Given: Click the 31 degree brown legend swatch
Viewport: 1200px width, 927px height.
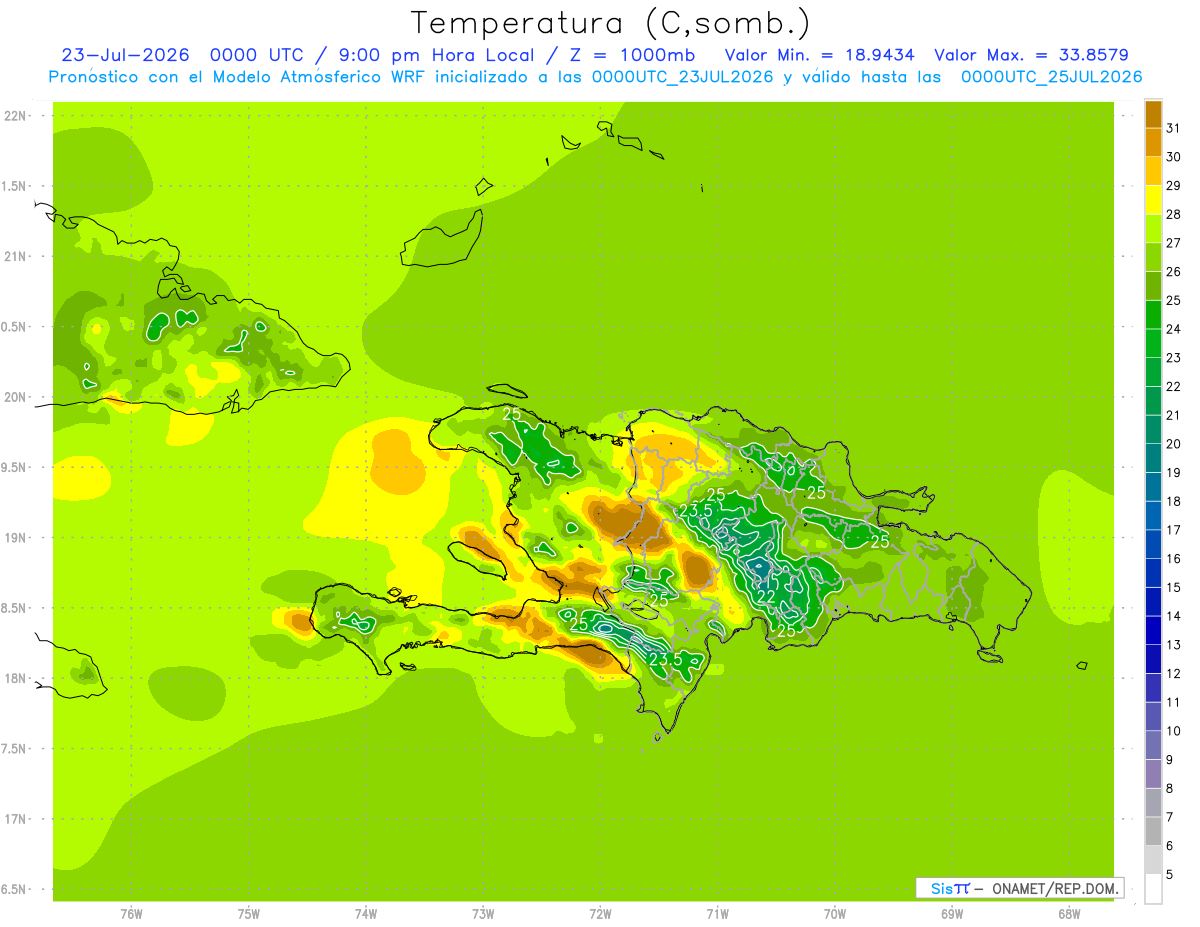Looking at the screenshot, I should tap(1153, 113).
